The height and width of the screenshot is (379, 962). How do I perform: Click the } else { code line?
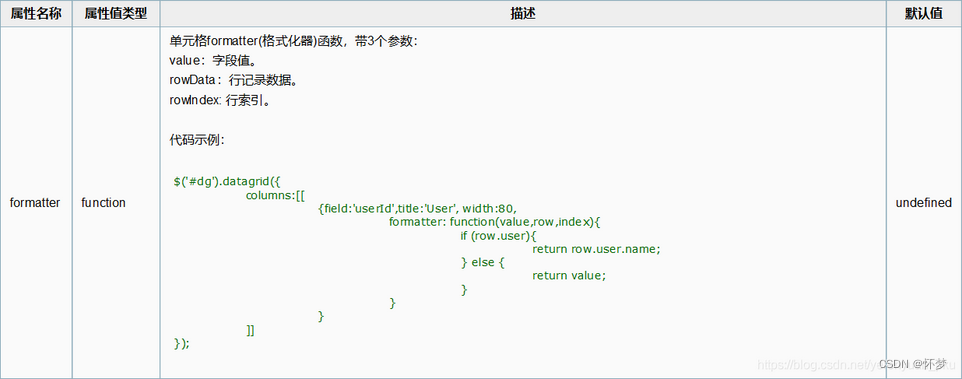(x=482, y=262)
